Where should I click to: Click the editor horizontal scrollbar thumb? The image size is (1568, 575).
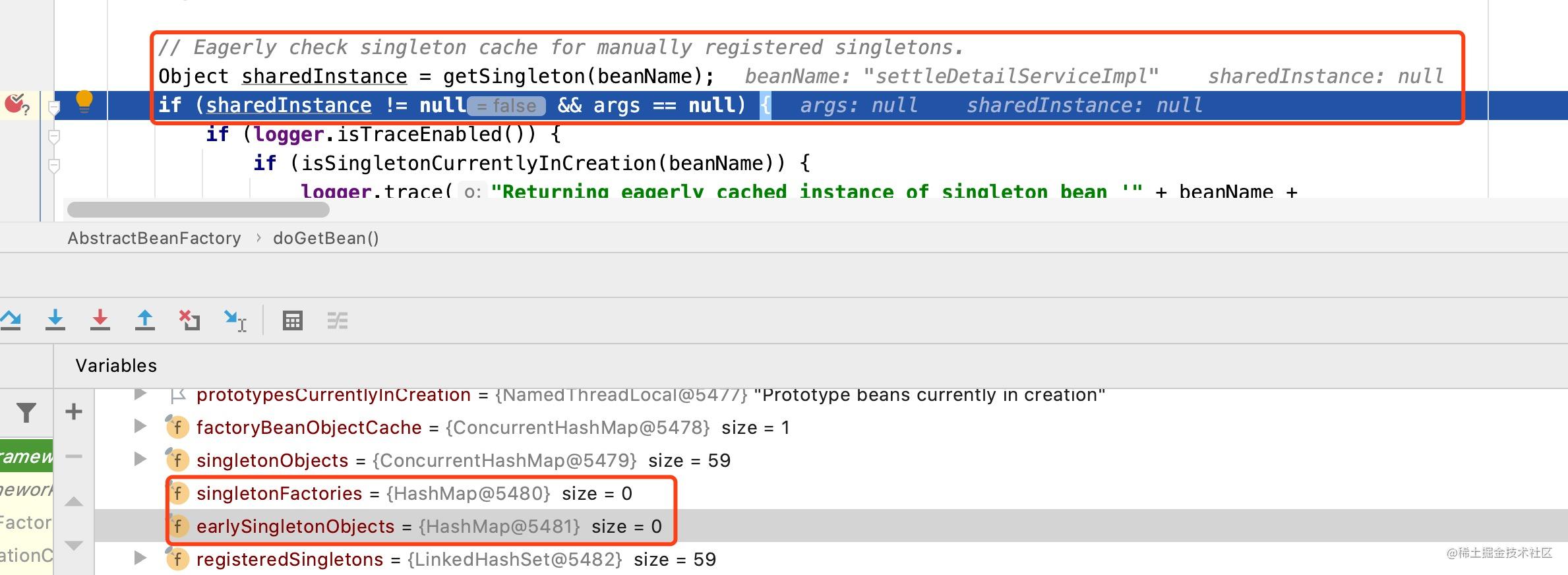[x=198, y=210]
